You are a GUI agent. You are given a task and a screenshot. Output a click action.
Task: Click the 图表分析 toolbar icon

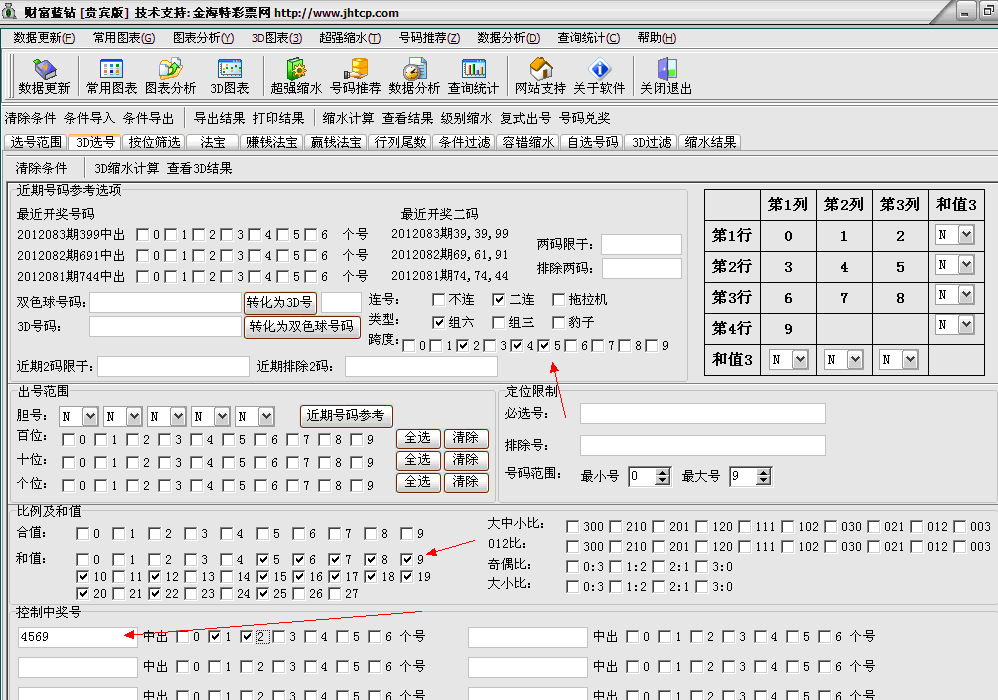[170, 76]
